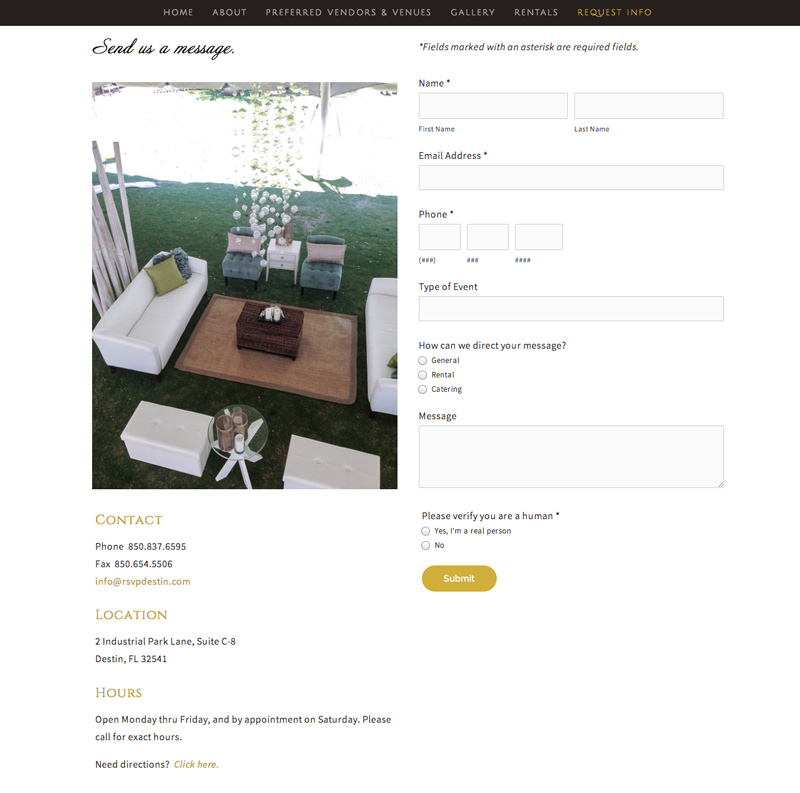Click the lounge furniture photo
This screenshot has width=800, height=793.
click(x=244, y=285)
